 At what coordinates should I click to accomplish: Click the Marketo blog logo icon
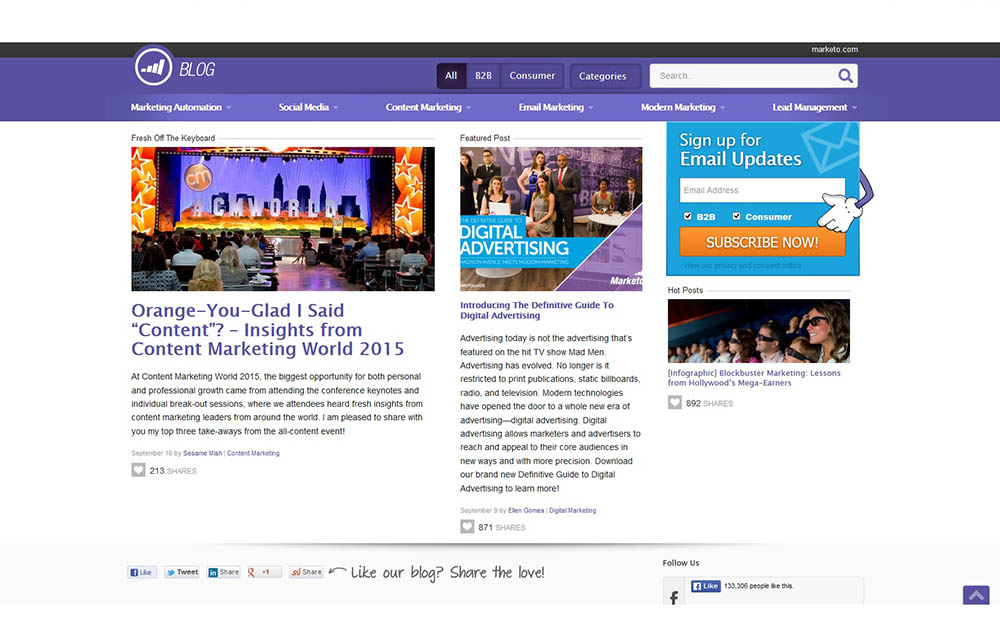[153, 66]
